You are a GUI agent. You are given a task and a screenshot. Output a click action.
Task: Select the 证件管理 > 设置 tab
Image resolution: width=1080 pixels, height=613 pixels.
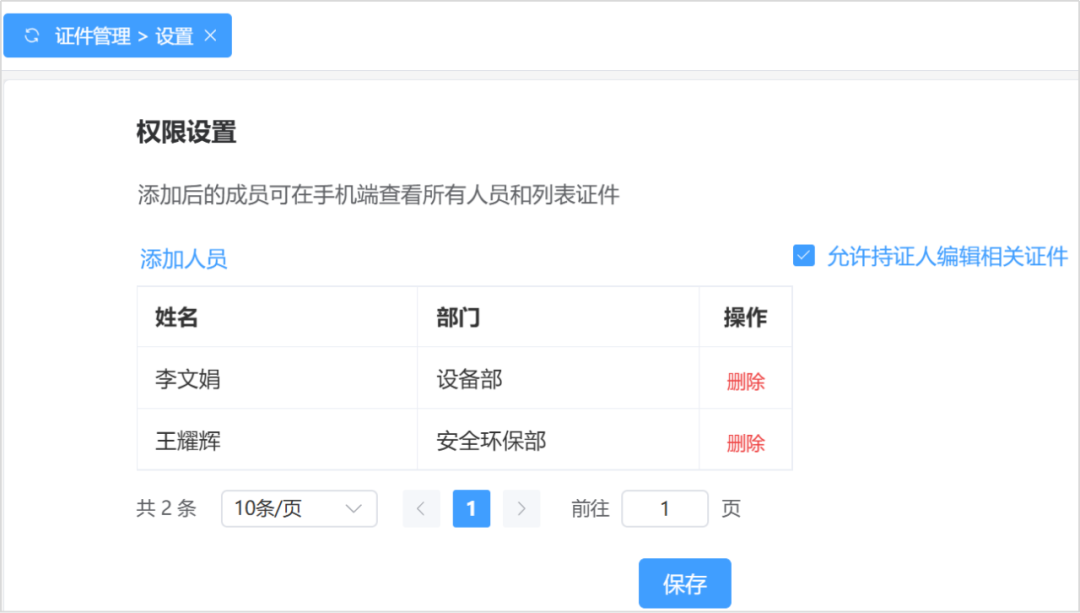(x=123, y=36)
